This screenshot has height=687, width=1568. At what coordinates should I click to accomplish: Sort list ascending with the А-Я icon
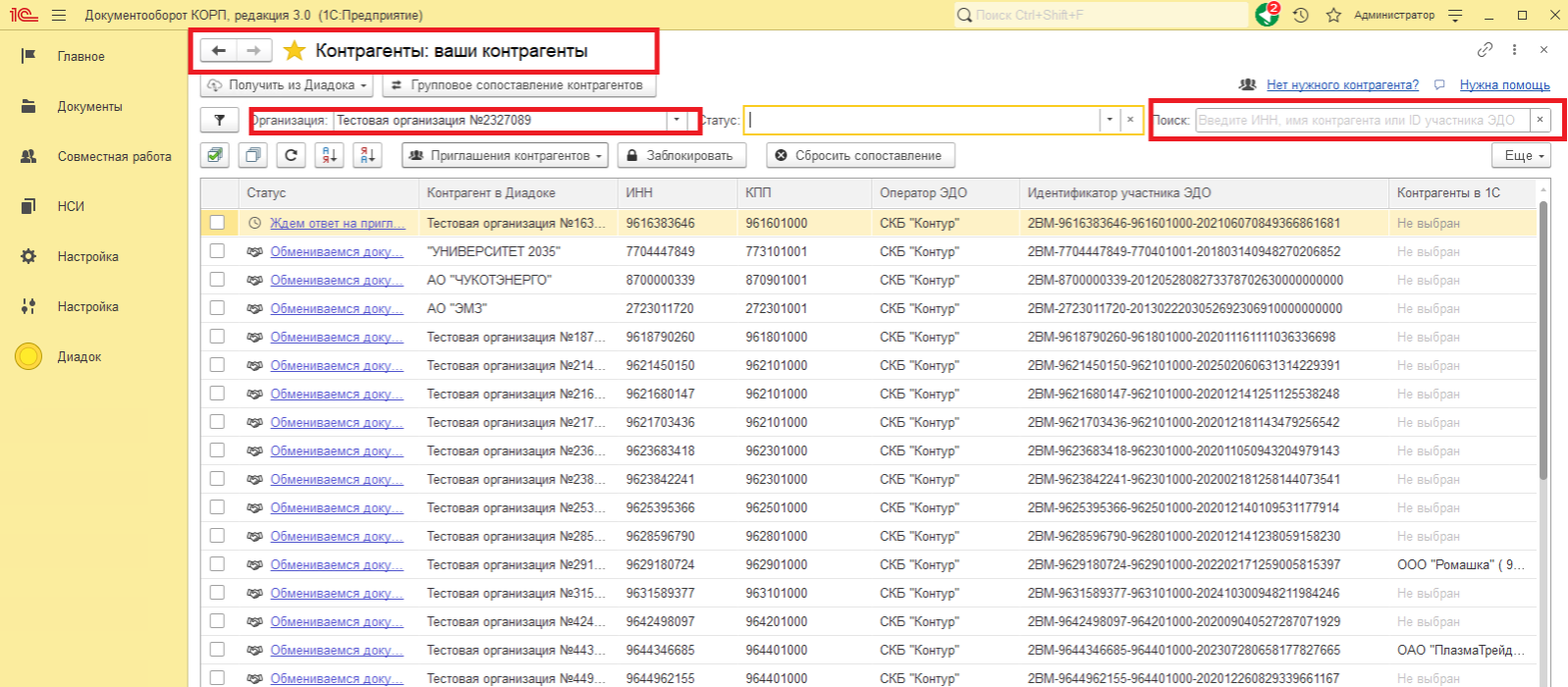tap(329, 155)
